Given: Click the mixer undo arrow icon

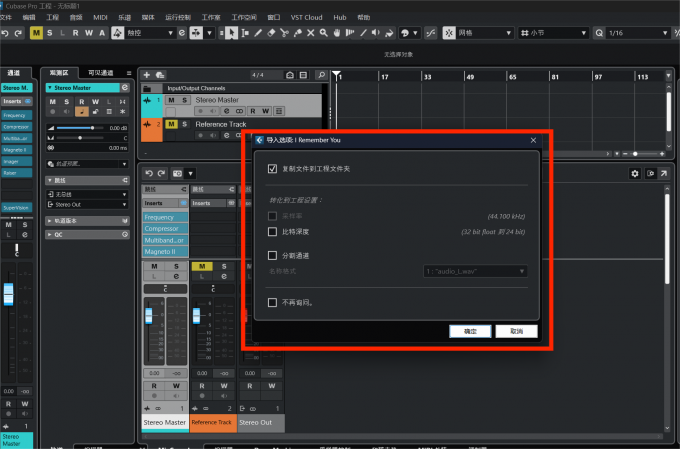Looking at the screenshot, I should tap(149, 174).
